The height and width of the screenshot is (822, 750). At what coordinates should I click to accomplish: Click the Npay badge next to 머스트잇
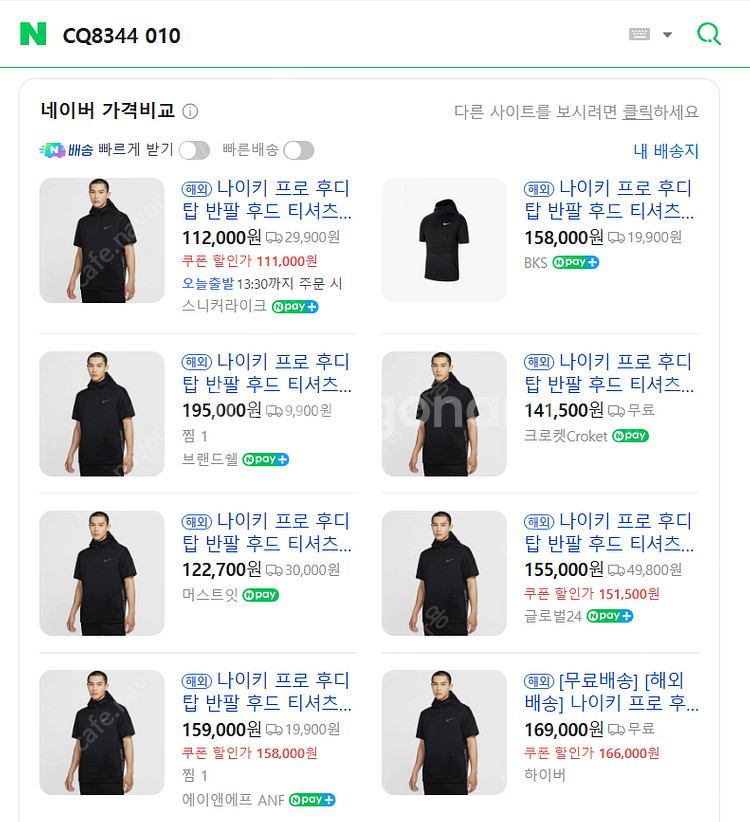pyautogui.click(x=260, y=595)
